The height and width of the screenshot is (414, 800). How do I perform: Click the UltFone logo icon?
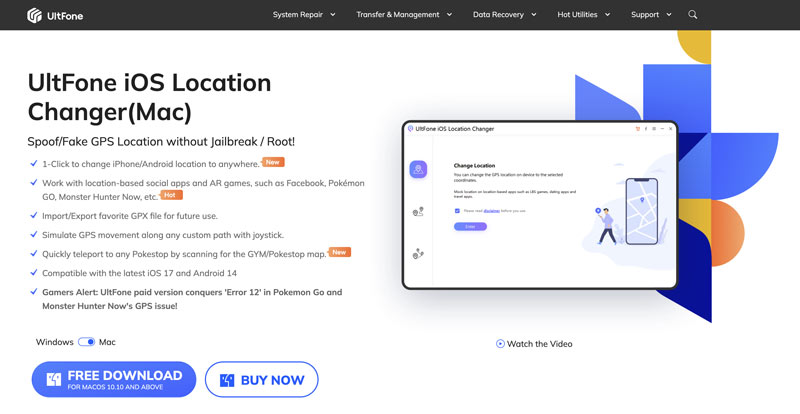pyautogui.click(x=34, y=15)
